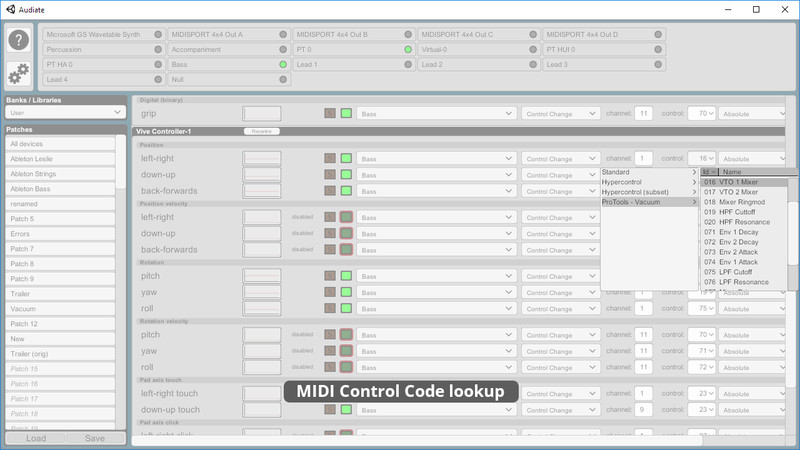Choose 019 HPF Cutoff control
800x450 pixels.
[x=744, y=212]
